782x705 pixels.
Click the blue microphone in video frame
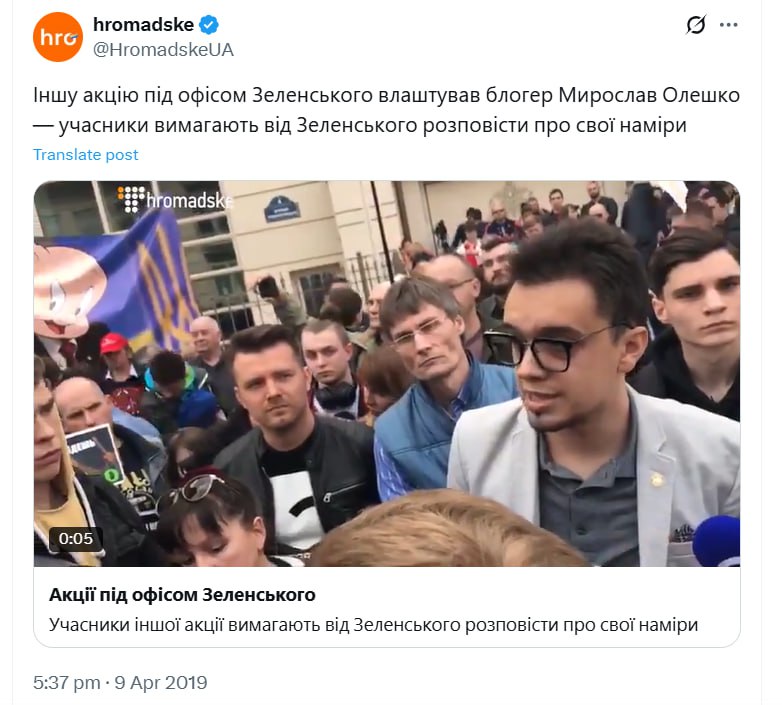tap(716, 541)
